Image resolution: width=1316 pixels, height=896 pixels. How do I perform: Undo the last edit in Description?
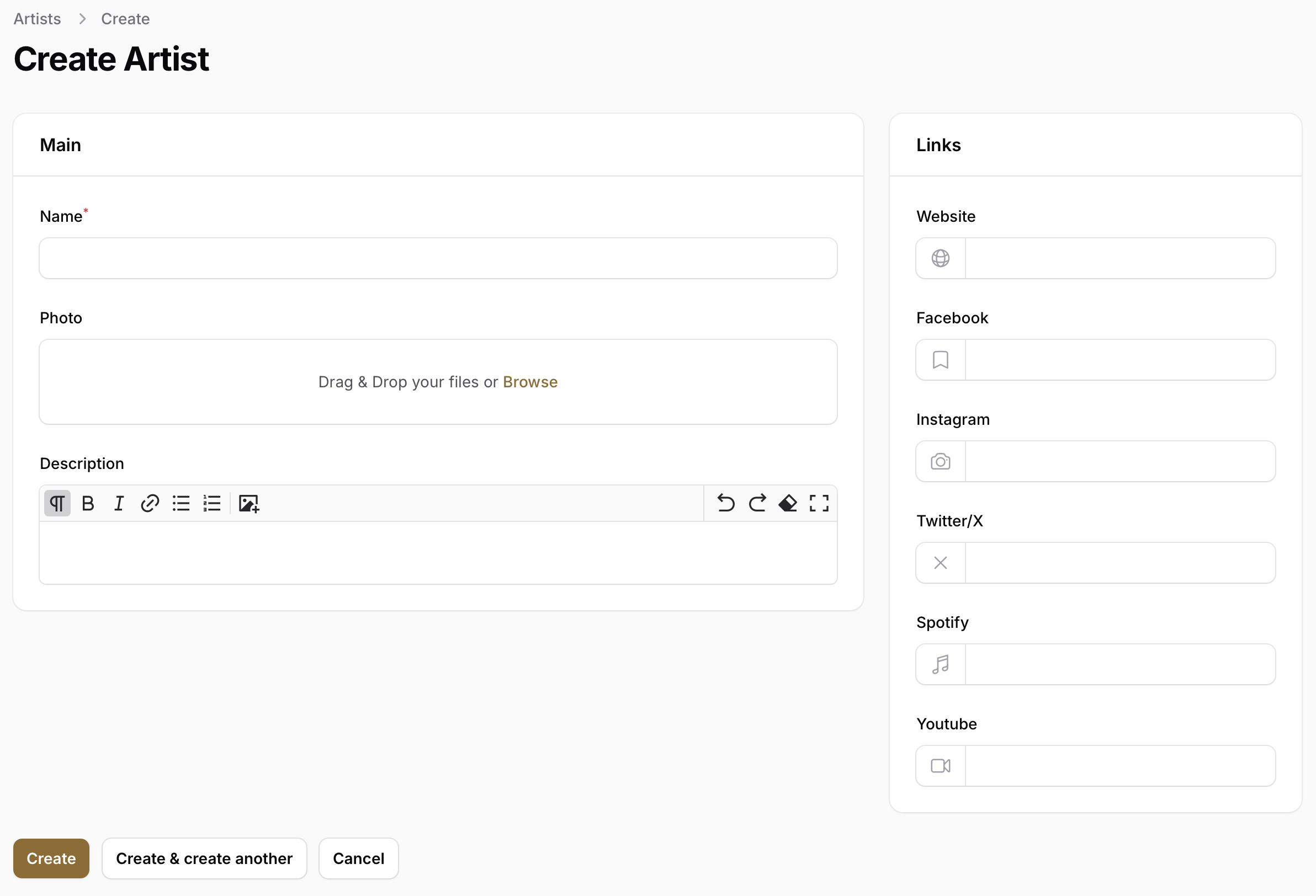(726, 503)
